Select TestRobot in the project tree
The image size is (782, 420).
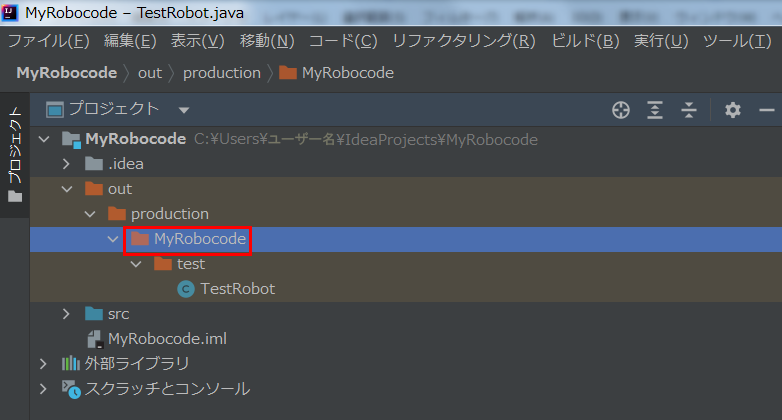pyautogui.click(x=237, y=289)
